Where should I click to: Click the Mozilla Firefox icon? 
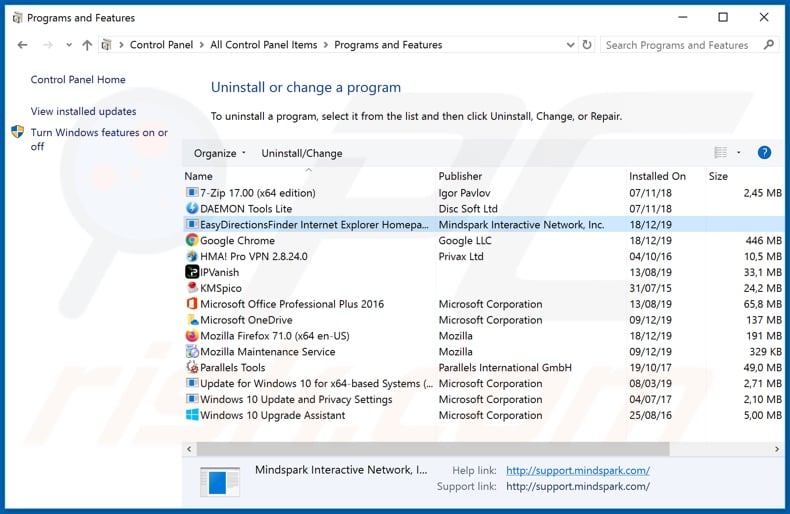(192, 336)
